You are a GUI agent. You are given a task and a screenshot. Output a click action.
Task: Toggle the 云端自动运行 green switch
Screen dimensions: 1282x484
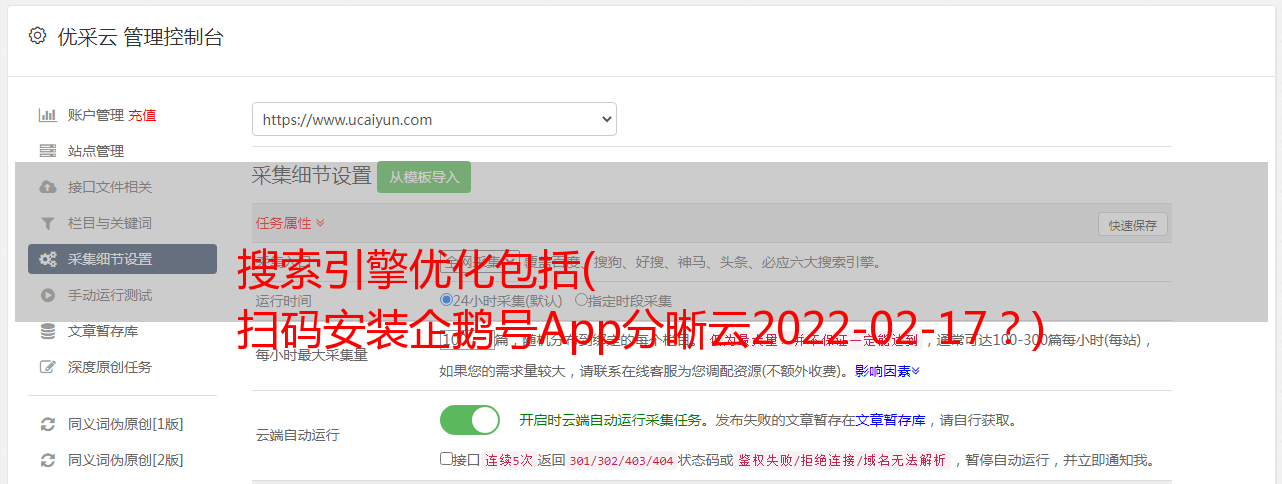click(x=470, y=420)
